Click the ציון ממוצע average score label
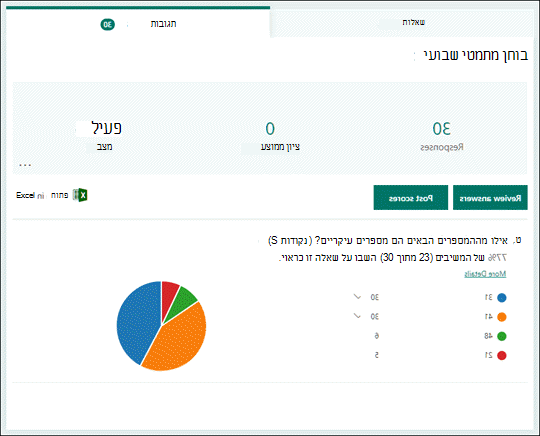This screenshot has height=436, width=540. pyautogui.click(x=280, y=147)
